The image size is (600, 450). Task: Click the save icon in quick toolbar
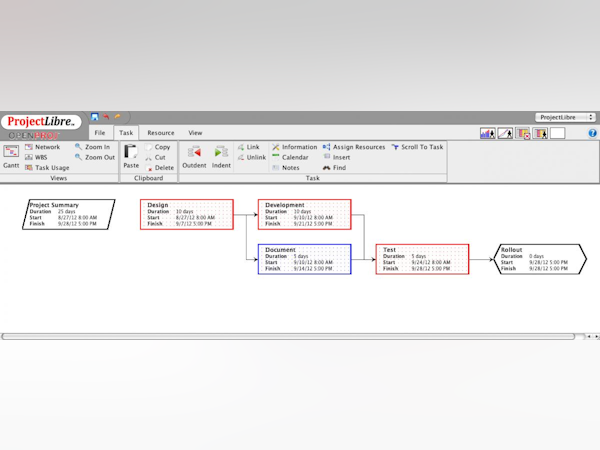[95, 117]
